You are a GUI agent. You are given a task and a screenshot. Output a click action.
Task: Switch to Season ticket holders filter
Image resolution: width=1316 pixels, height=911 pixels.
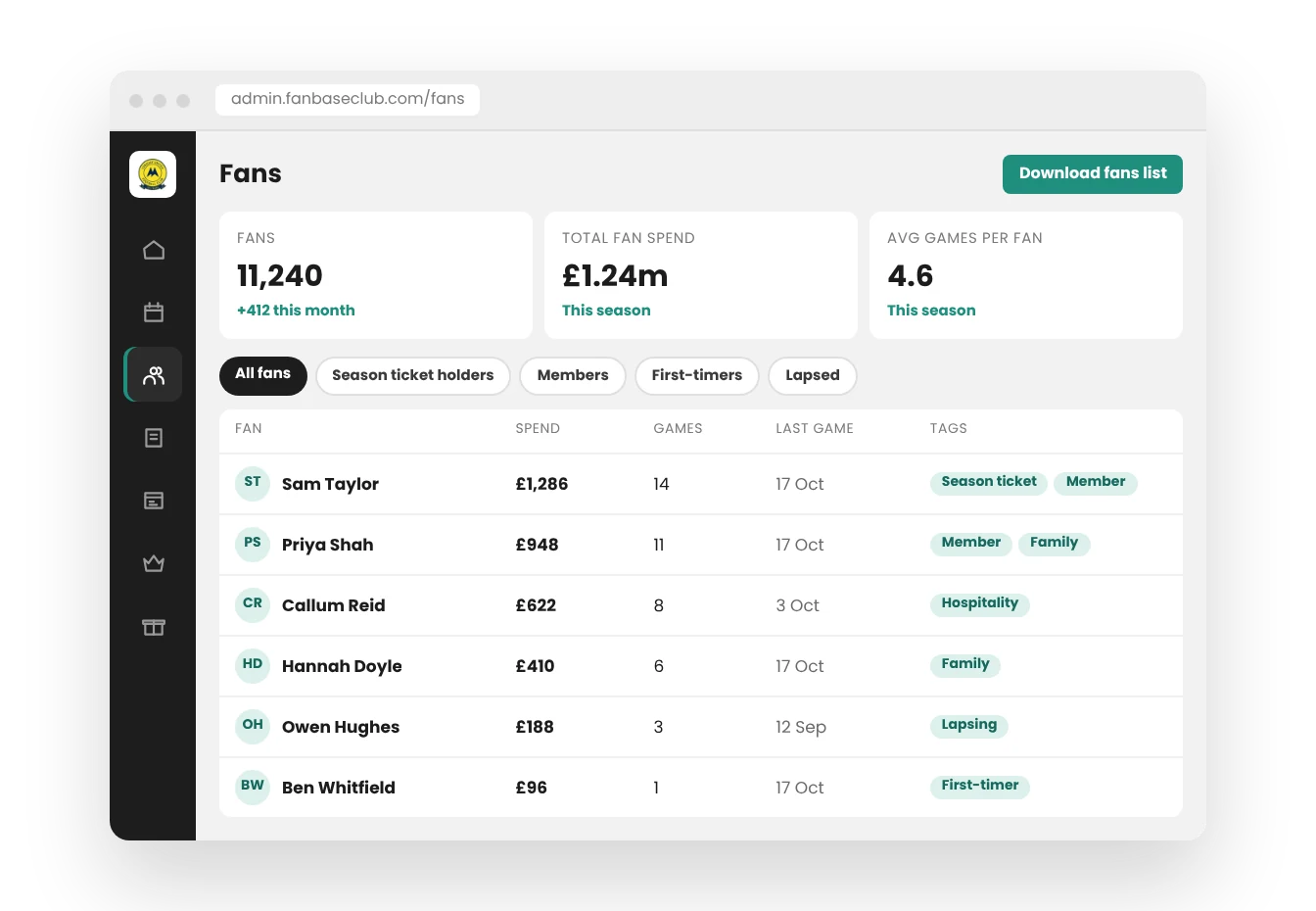coord(413,375)
